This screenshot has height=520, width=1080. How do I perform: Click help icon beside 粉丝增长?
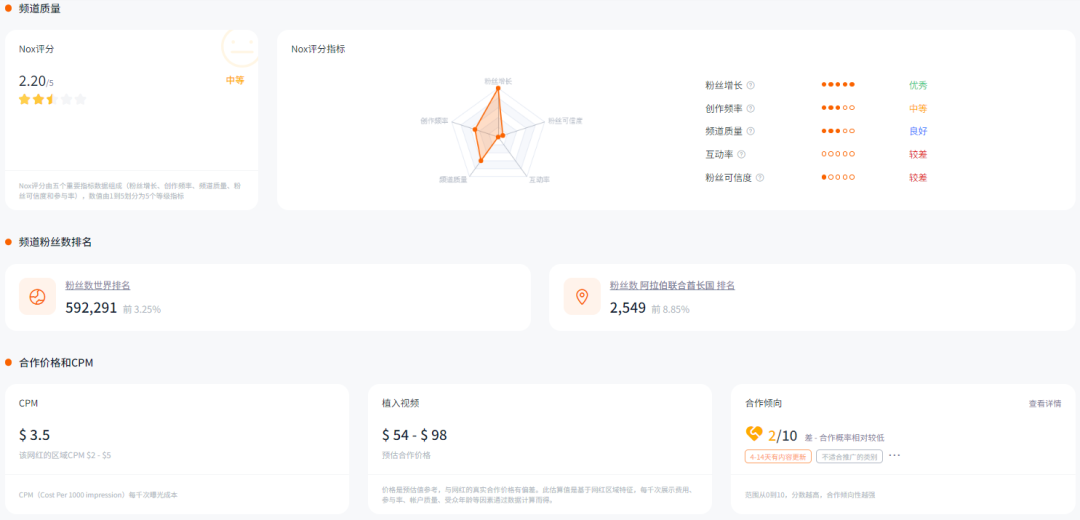(751, 85)
